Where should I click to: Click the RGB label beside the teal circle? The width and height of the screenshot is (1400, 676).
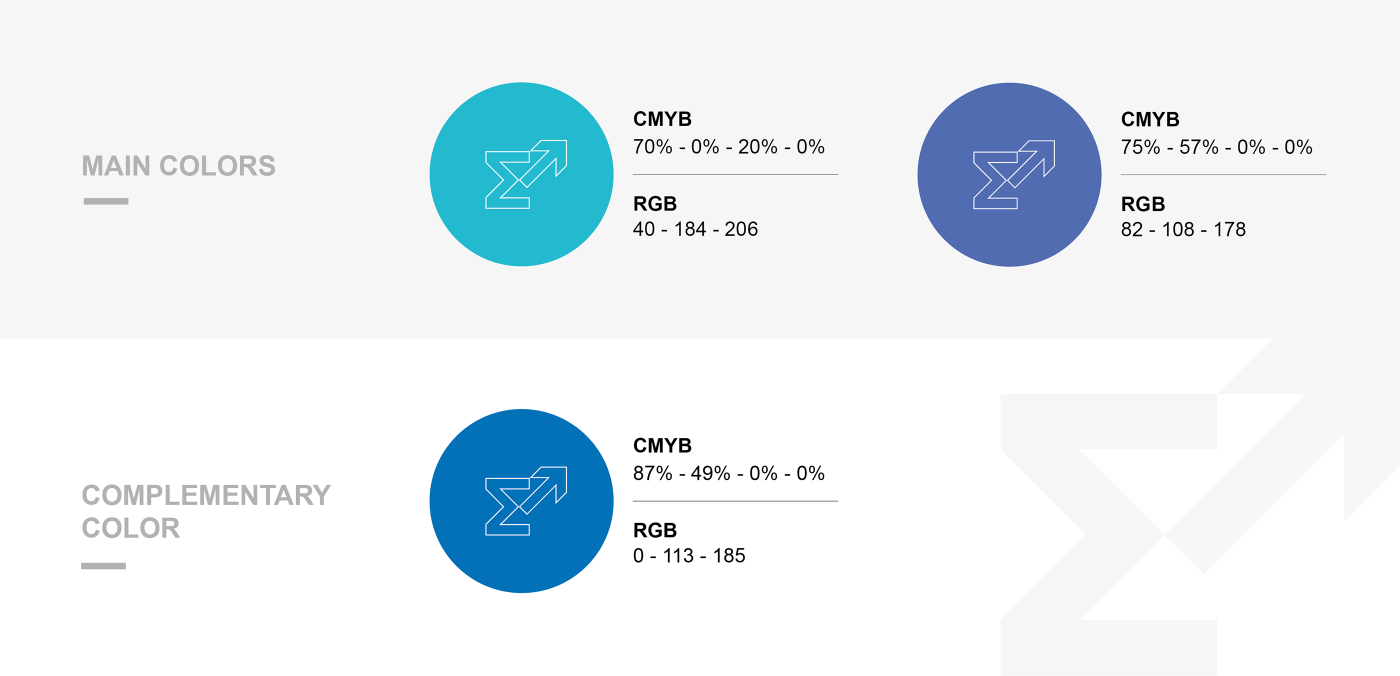click(655, 204)
